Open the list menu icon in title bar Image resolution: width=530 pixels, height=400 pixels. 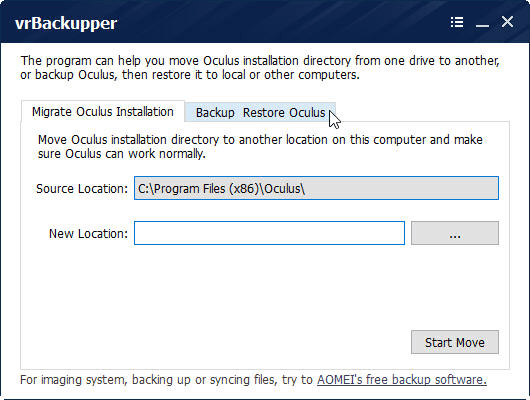[457, 22]
